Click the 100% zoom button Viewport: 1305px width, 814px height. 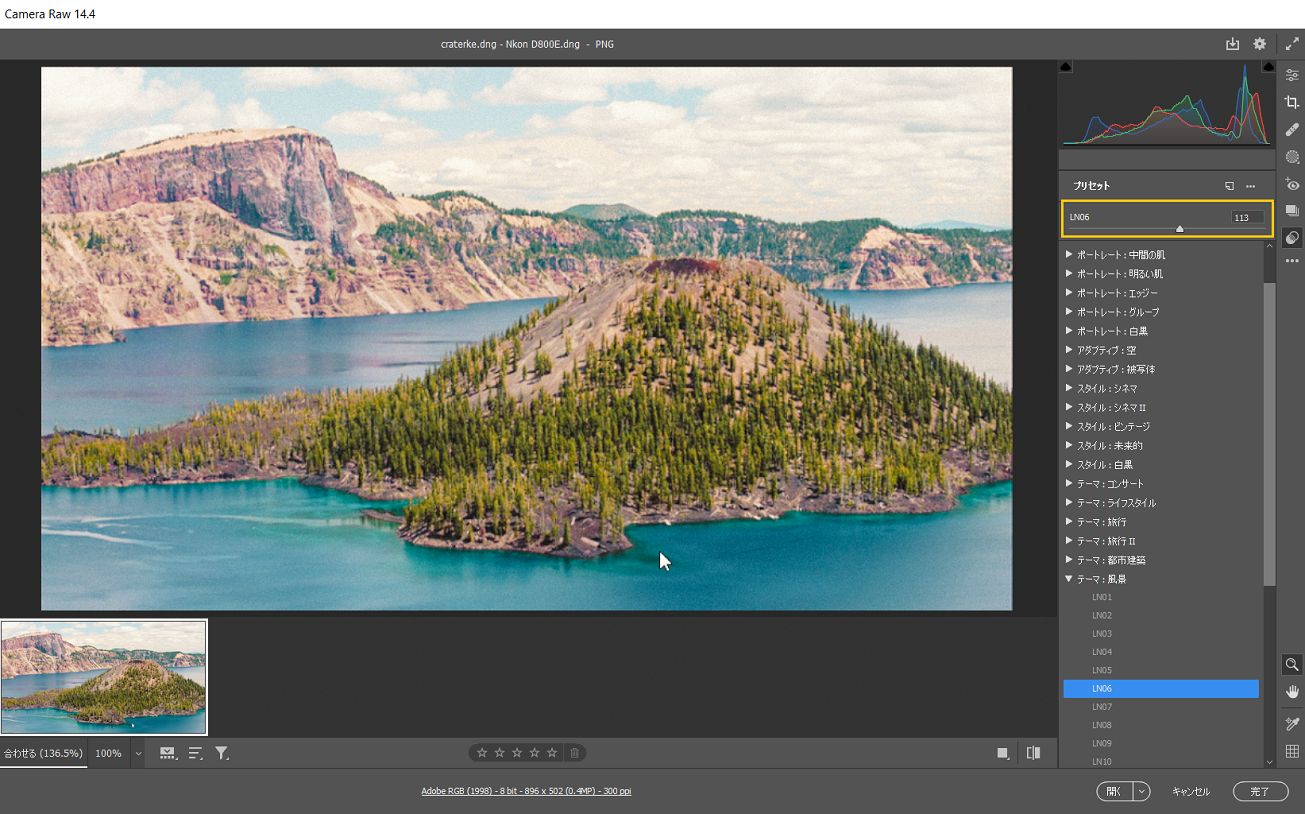click(108, 753)
